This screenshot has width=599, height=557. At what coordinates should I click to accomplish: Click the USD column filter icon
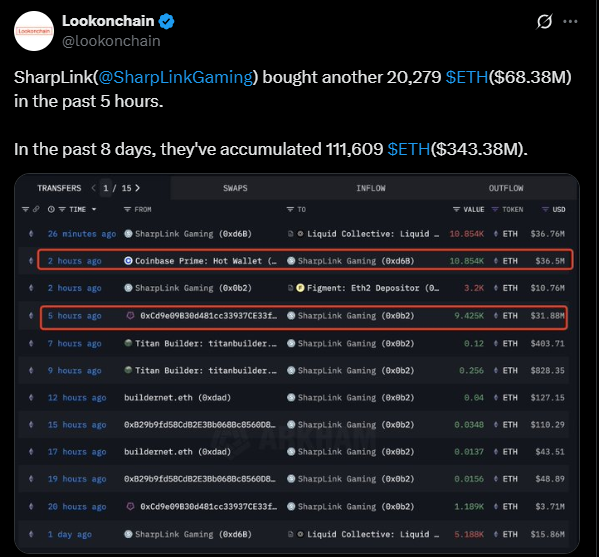(x=546, y=209)
